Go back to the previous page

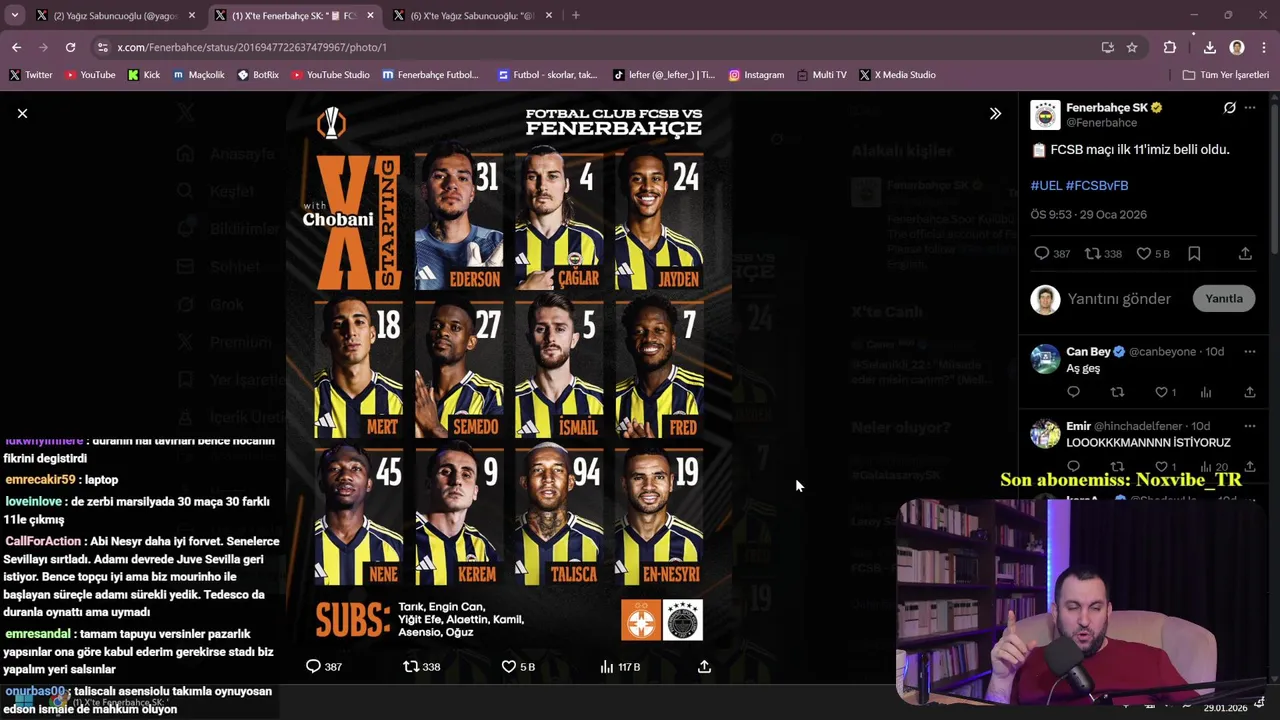click(16, 47)
